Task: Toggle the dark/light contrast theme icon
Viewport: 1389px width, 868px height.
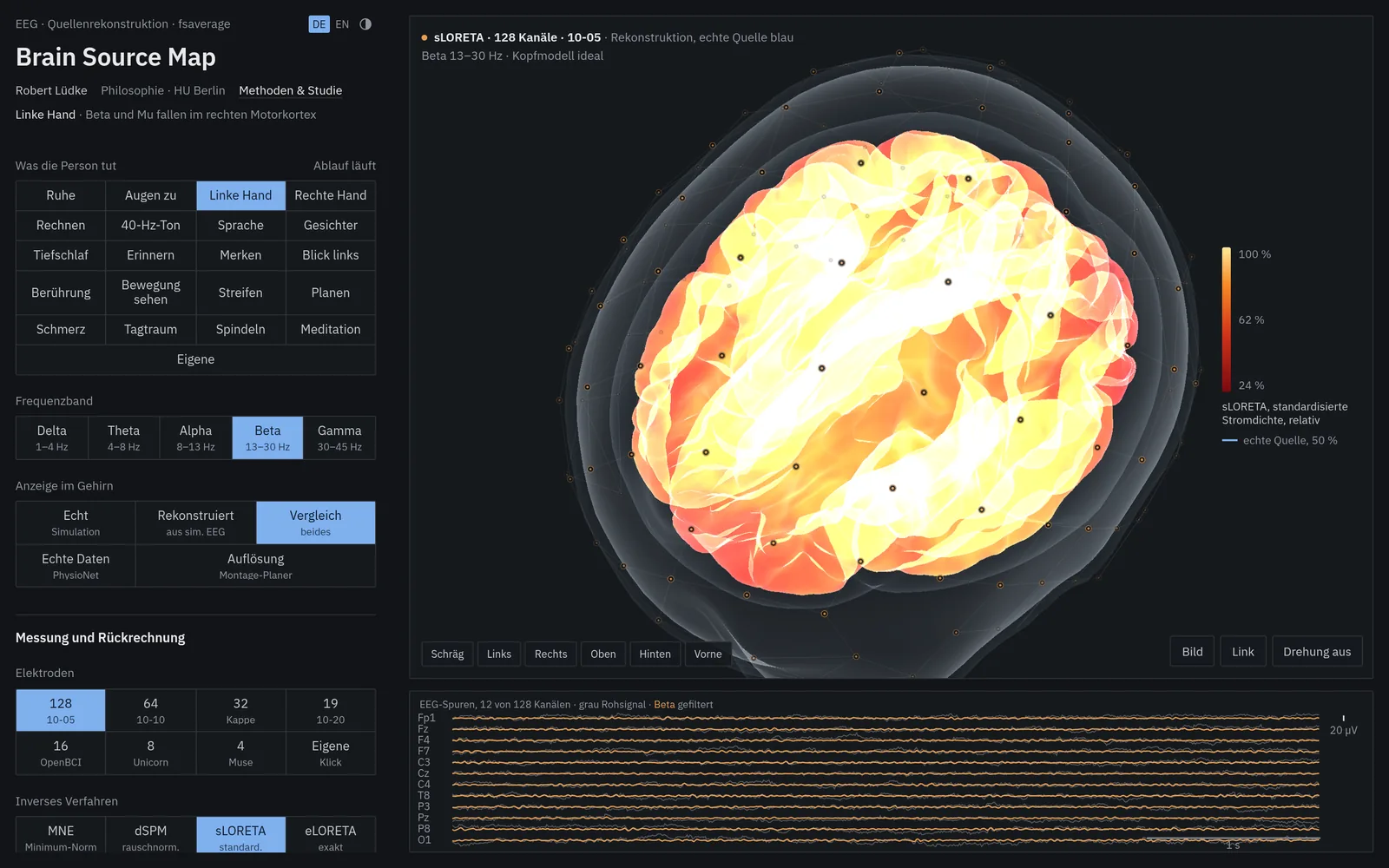Action: pos(365,24)
